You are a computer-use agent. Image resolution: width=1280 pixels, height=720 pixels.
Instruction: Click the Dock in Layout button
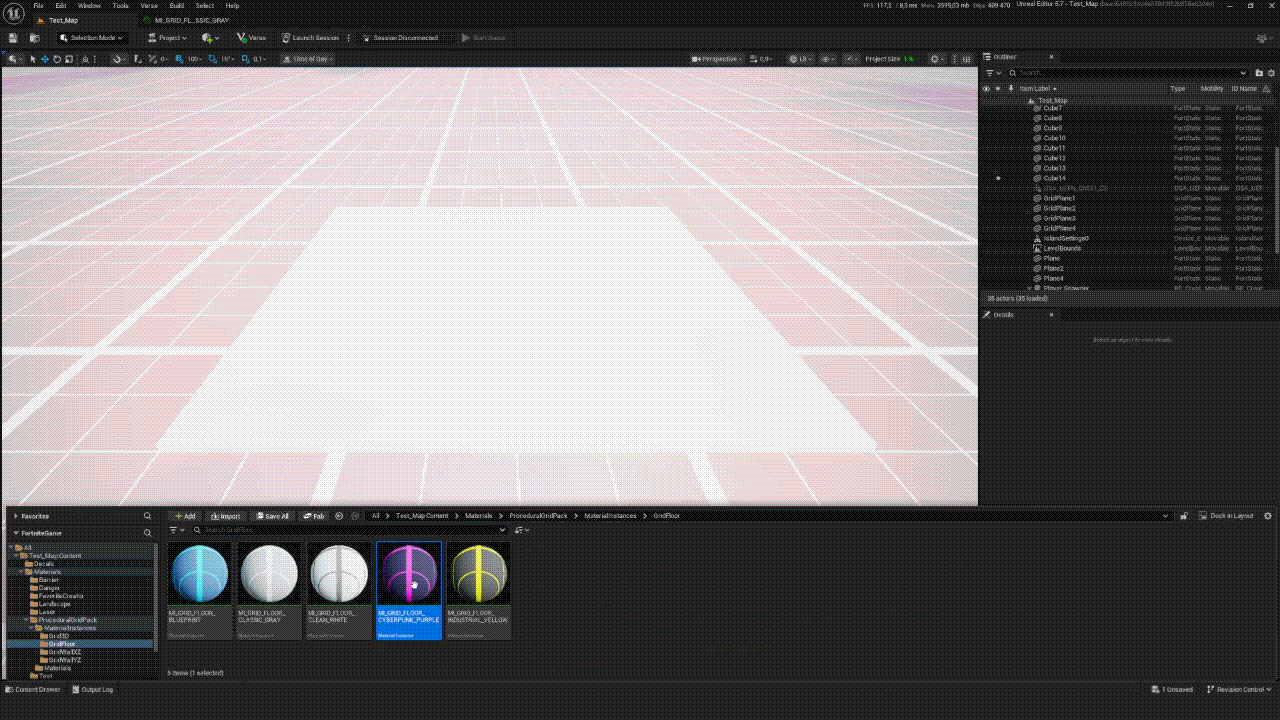coord(1225,516)
